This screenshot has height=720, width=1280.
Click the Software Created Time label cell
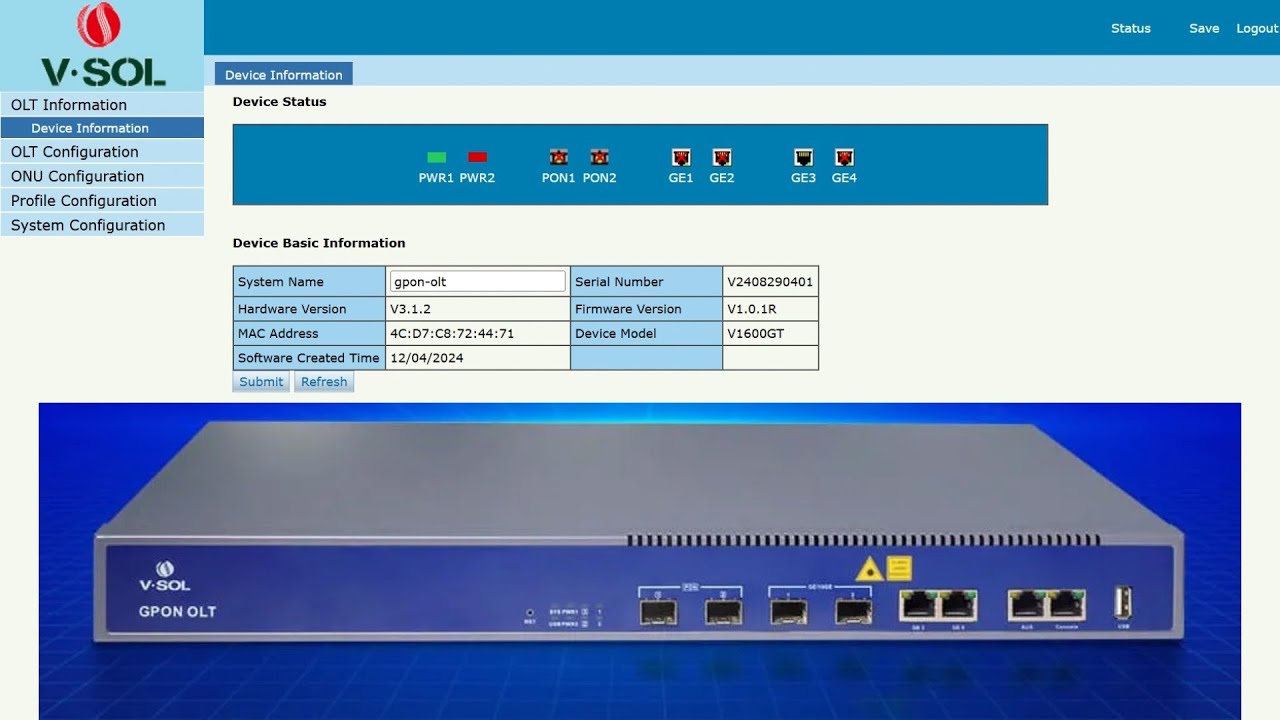(309, 358)
